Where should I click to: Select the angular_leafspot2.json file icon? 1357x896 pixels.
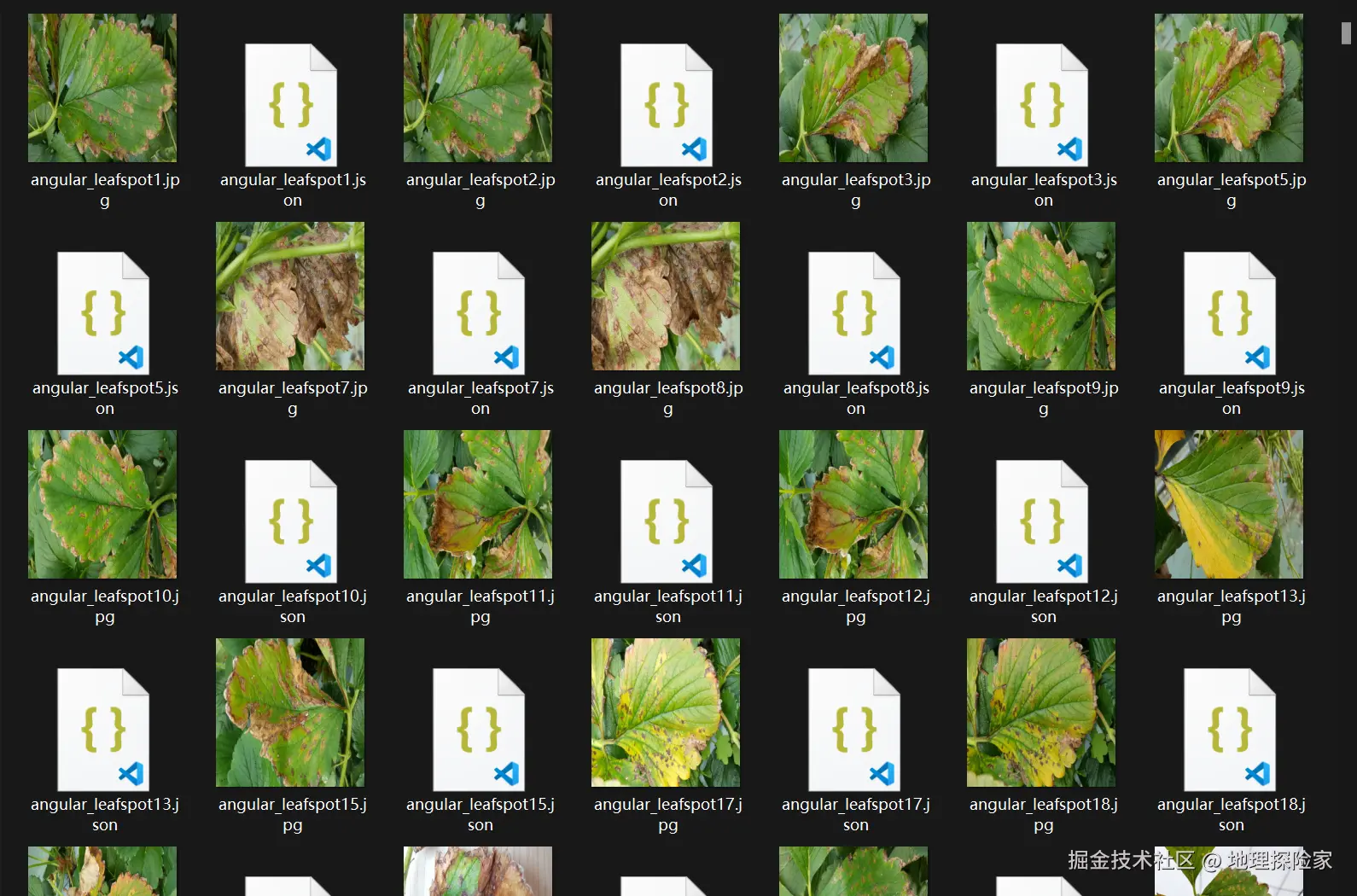click(667, 105)
